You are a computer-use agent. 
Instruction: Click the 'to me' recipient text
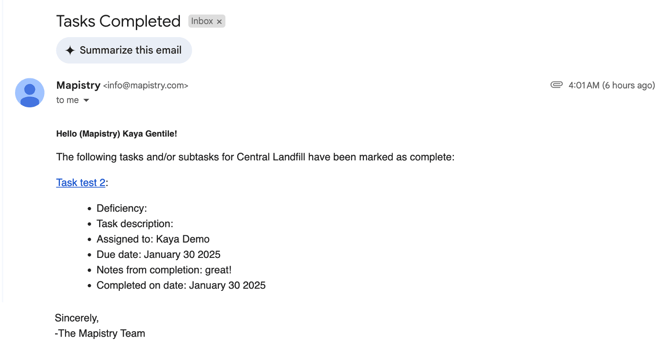click(68, 100)
